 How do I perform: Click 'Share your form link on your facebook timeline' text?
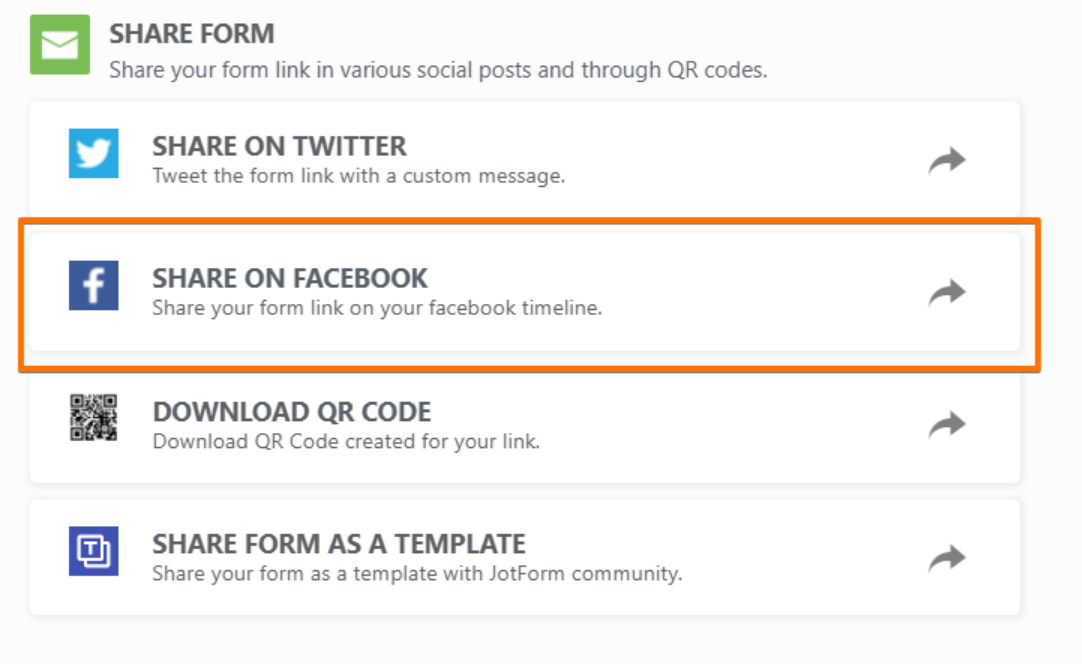(377, 308)
